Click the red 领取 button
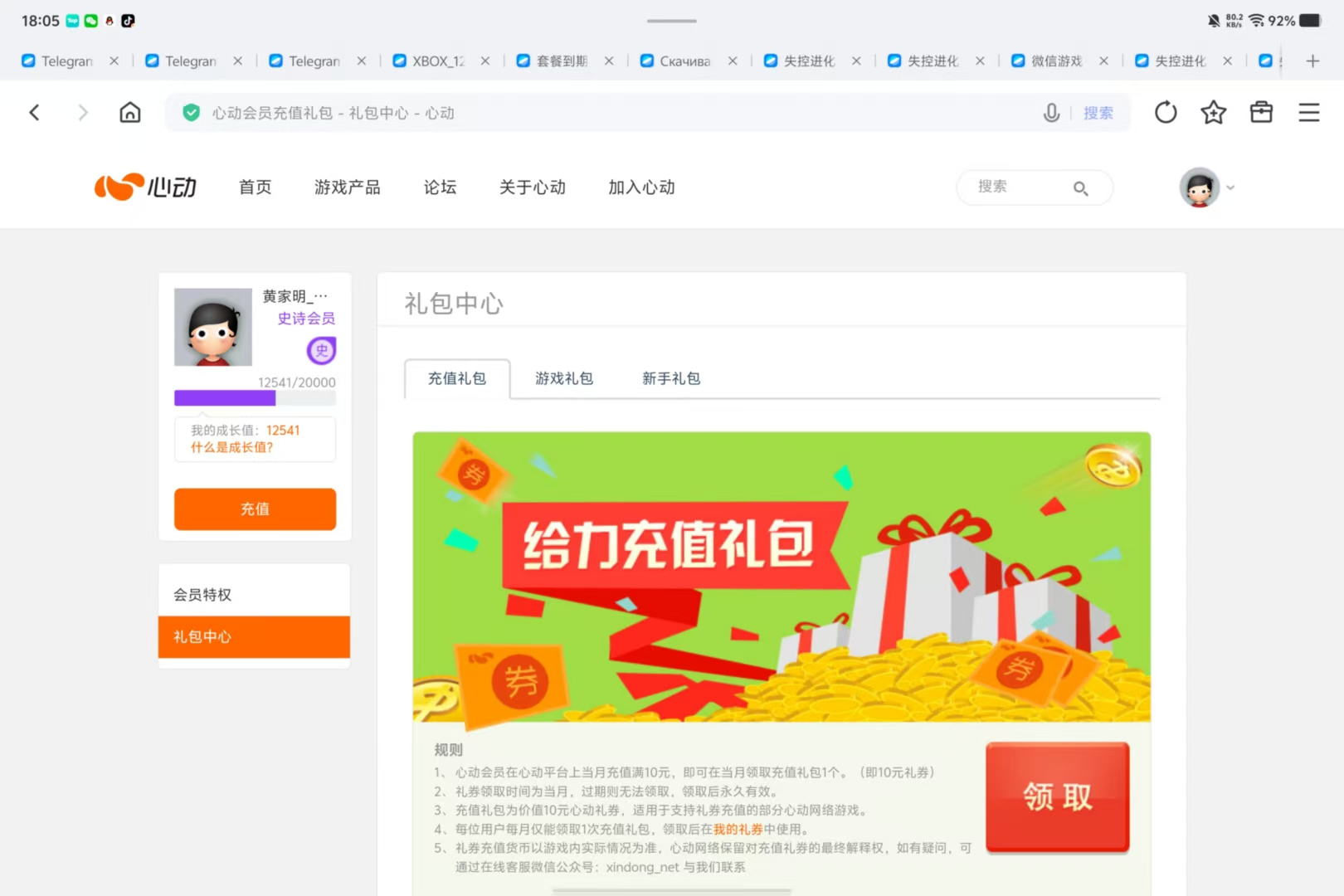The width and height of the screenshot is (1344, 896). [x=1058, y=796]
